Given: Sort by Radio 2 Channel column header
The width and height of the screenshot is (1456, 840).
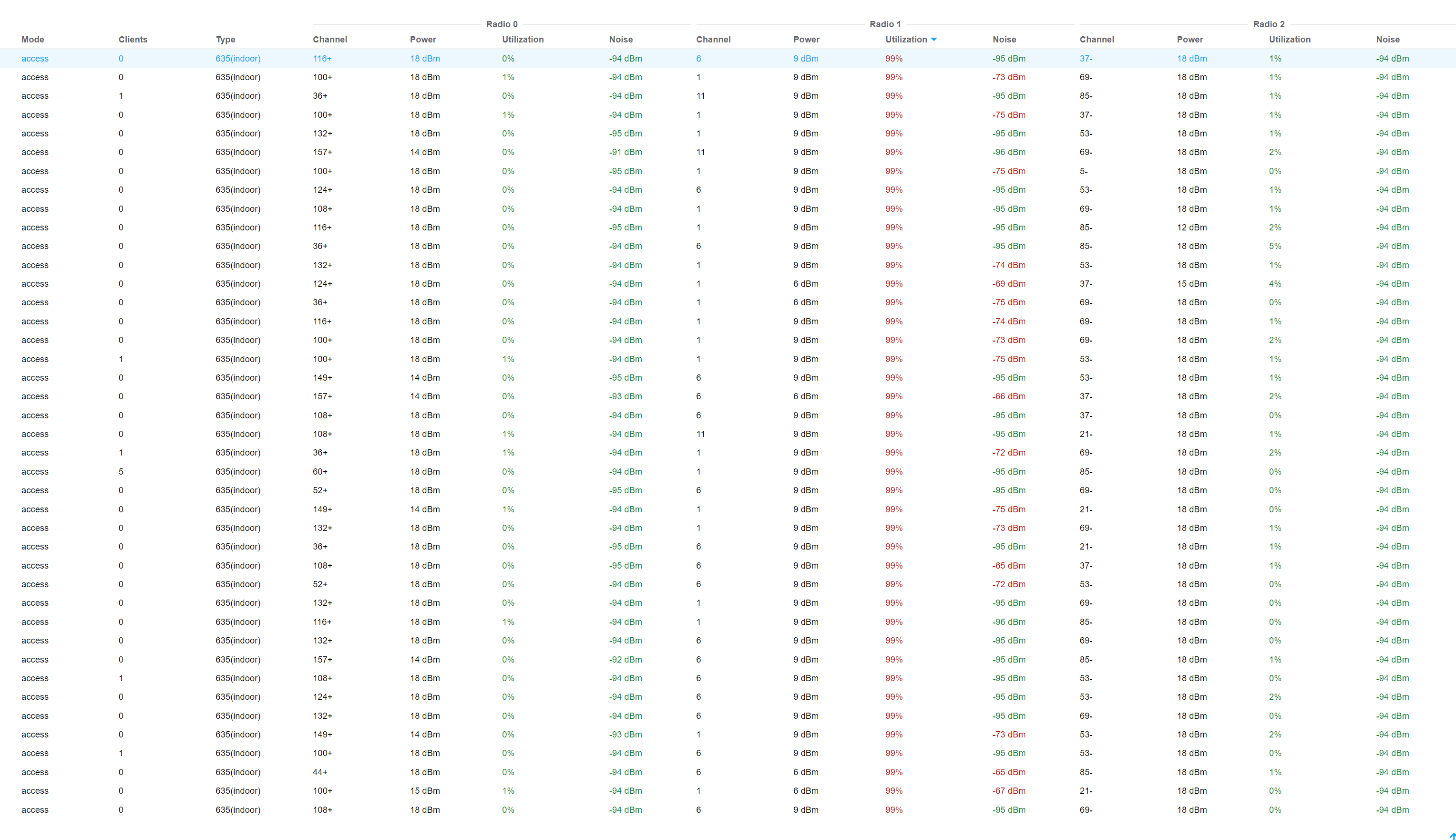Looking at the screenshot, I should click(x=1097, y=39).
